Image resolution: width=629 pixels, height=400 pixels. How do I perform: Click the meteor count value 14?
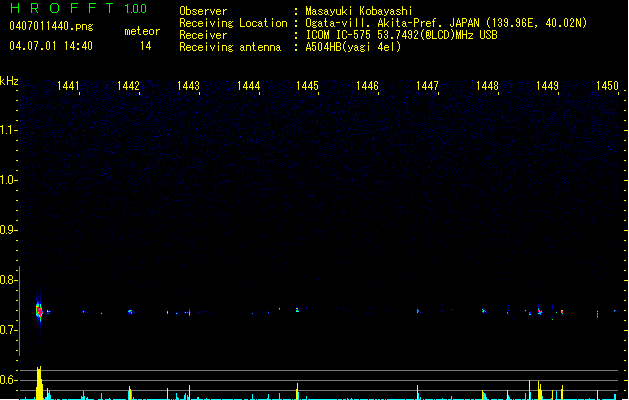[145, 46]
